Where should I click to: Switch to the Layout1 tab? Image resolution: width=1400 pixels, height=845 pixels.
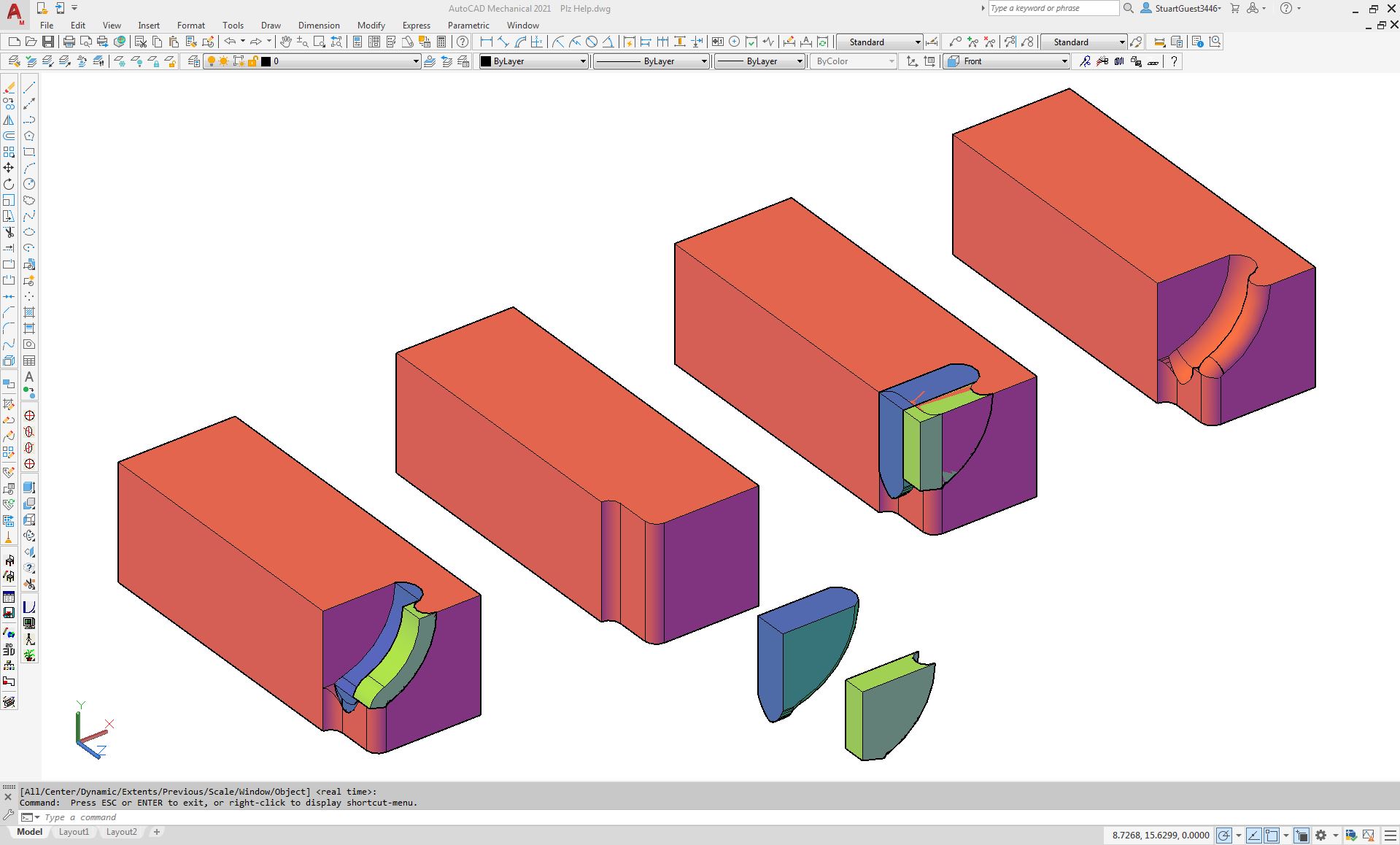[74, 832]
